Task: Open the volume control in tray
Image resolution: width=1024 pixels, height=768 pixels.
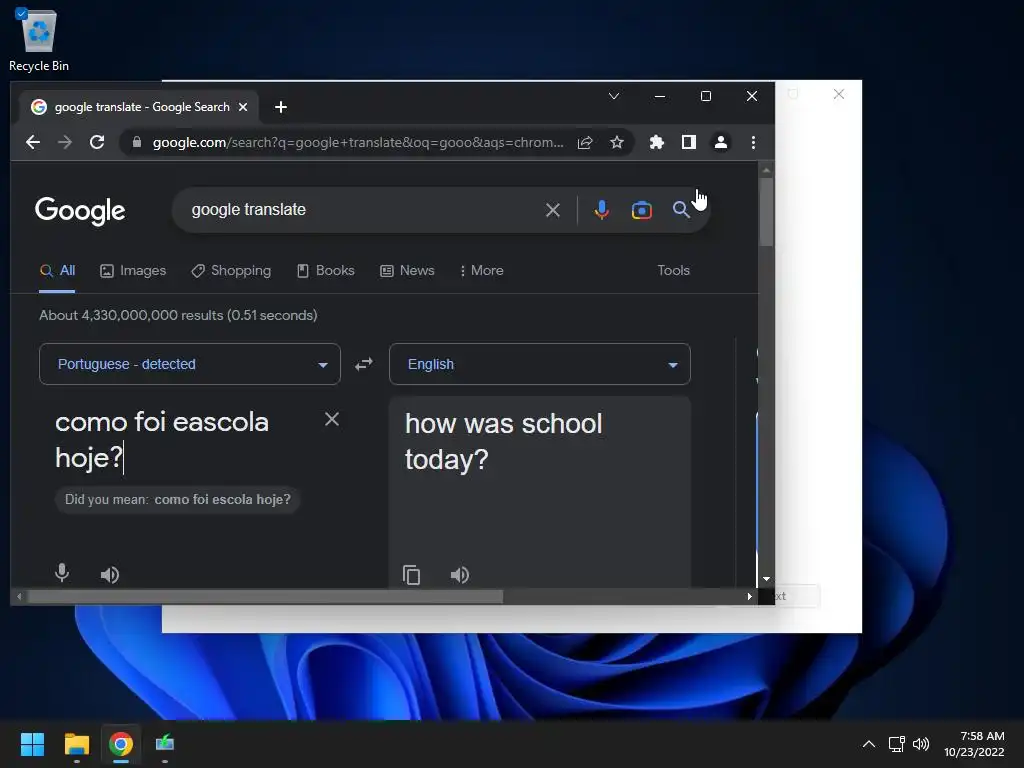Action: pos(921,744)
